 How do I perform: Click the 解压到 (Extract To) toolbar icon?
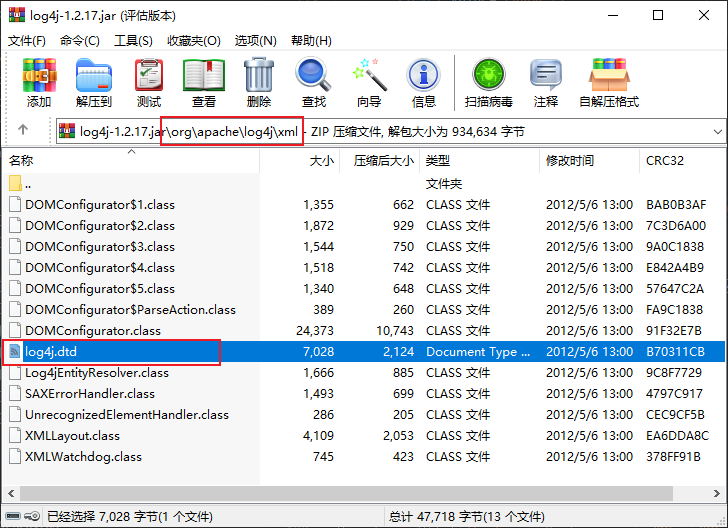(94, 75)
